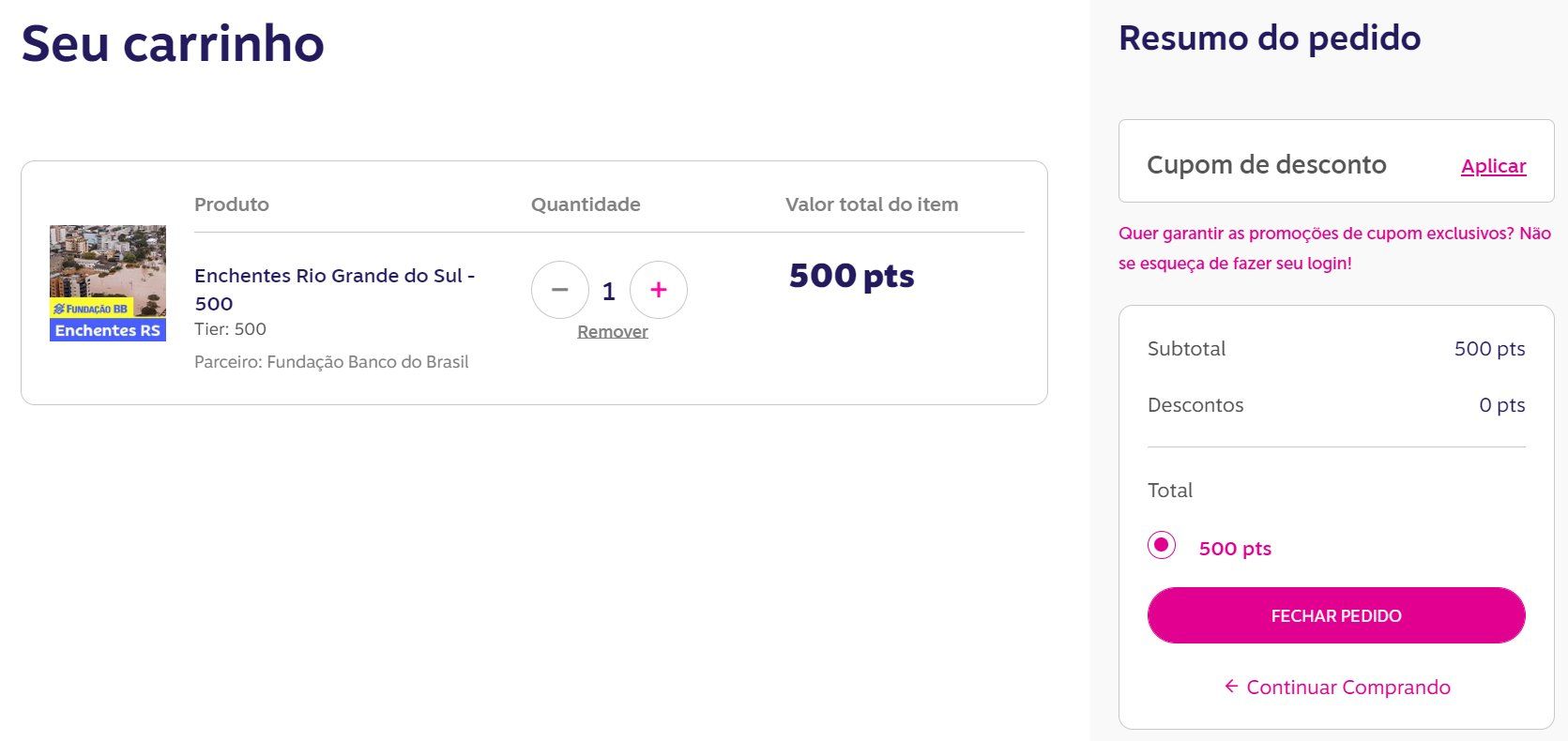Click the Enchentes RS banner label

coord(108,330)
